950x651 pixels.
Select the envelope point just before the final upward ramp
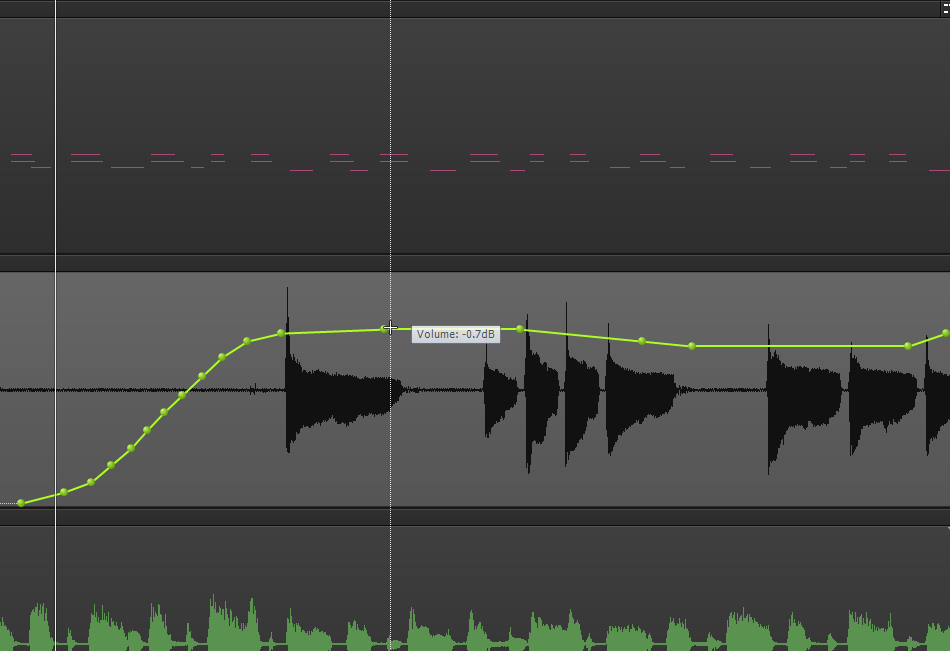[908, 346]
